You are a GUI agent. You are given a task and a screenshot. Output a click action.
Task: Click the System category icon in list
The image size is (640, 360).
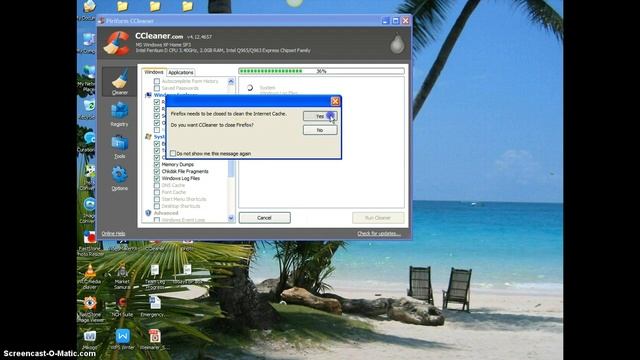click(x=148, y=137)
